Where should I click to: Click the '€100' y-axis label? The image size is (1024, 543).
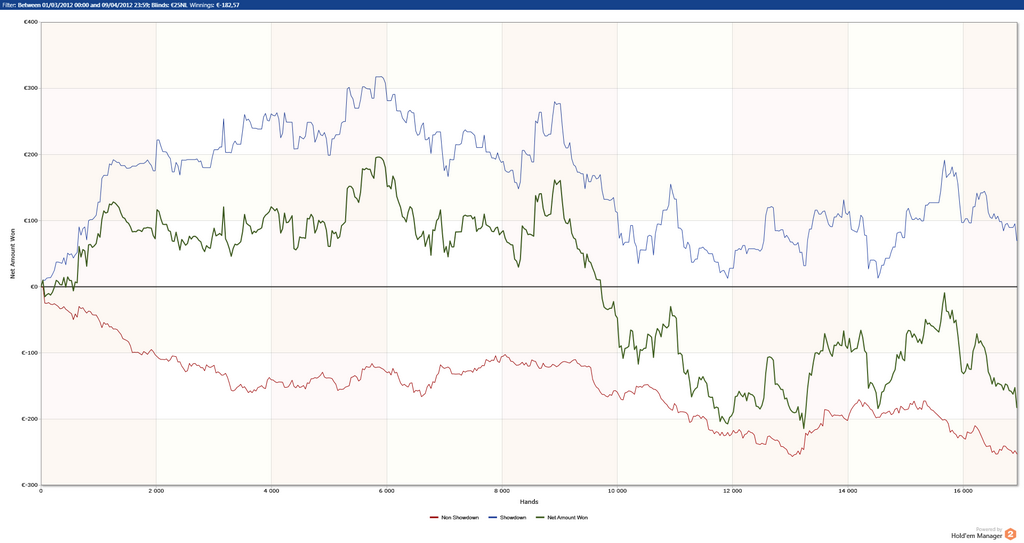click(31, 221)
